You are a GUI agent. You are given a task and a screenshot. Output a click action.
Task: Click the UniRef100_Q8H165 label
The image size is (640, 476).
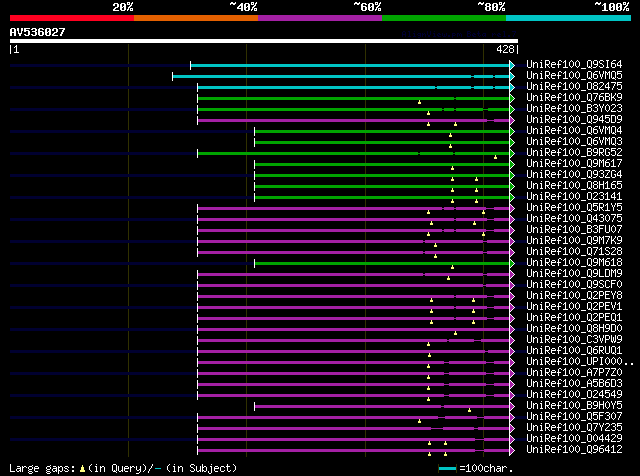click(x=574, y=186)
